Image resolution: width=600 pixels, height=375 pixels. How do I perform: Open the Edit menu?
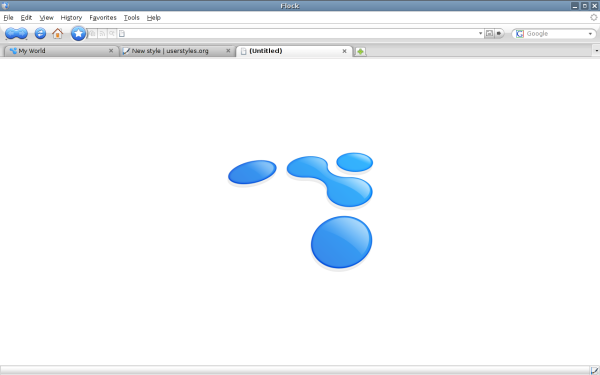[26, 18]
